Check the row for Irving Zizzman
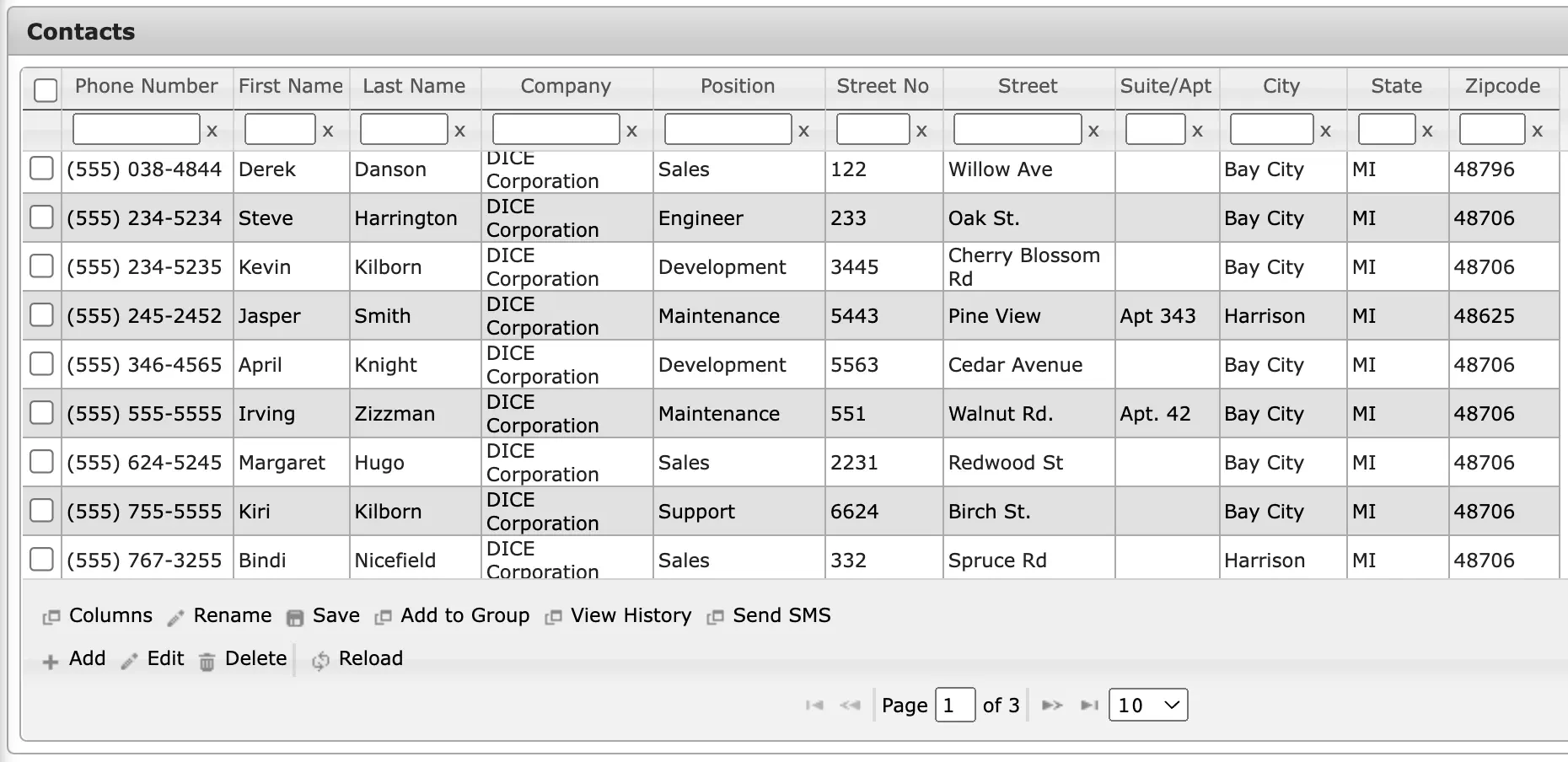Image resolution: width=1568 pixels, height=762 pixels. pos(41,412)
